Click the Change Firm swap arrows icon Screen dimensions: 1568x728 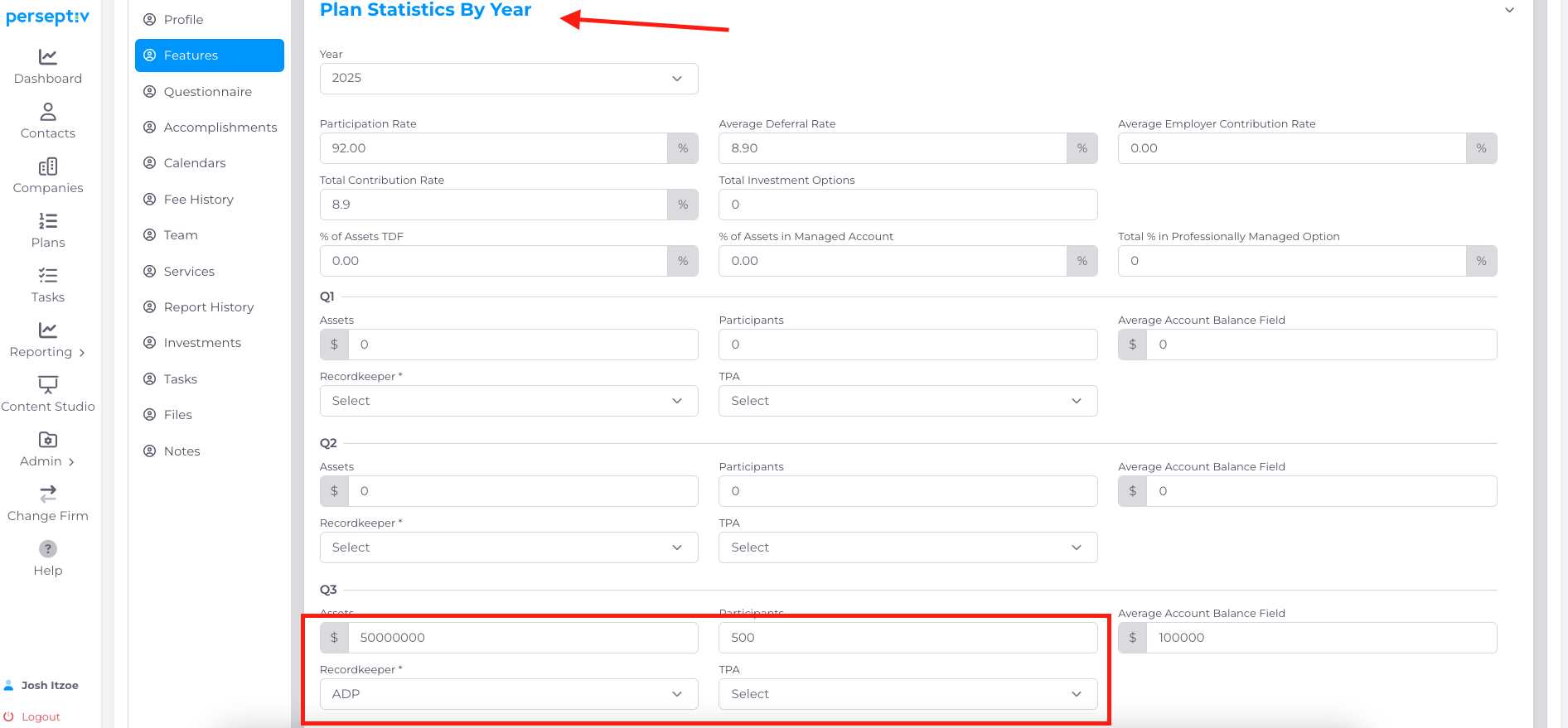click(48, 494)
